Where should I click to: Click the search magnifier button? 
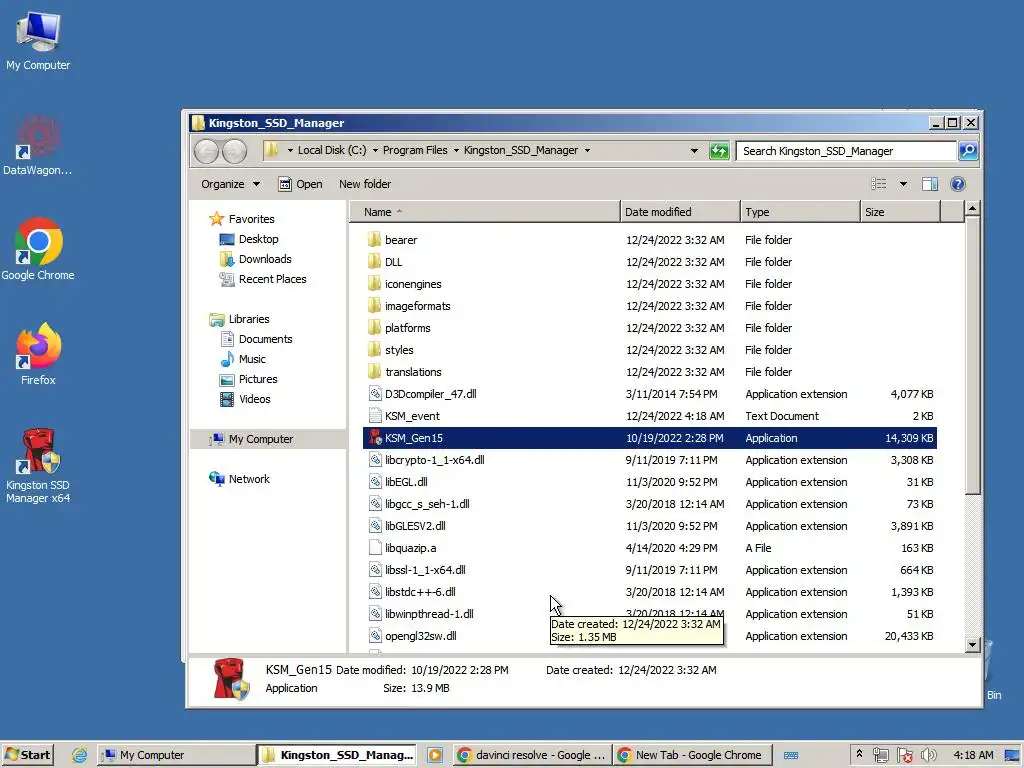[x=967, y=151]
